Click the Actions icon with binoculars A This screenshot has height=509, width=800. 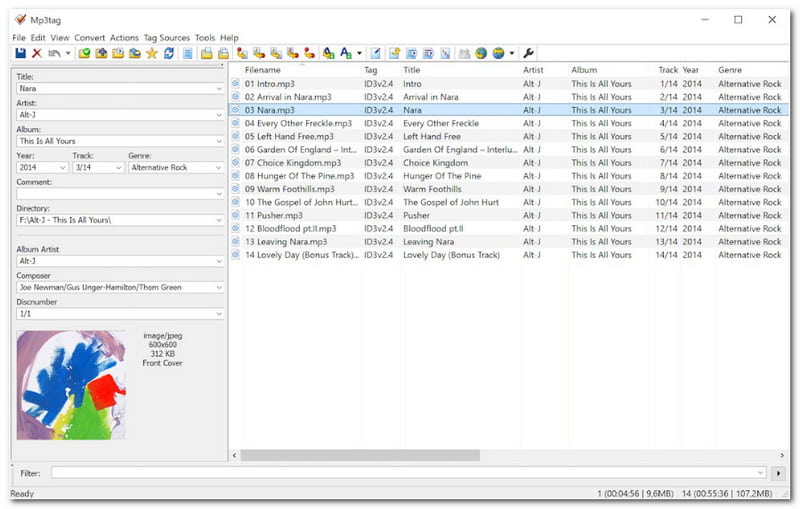329,53
